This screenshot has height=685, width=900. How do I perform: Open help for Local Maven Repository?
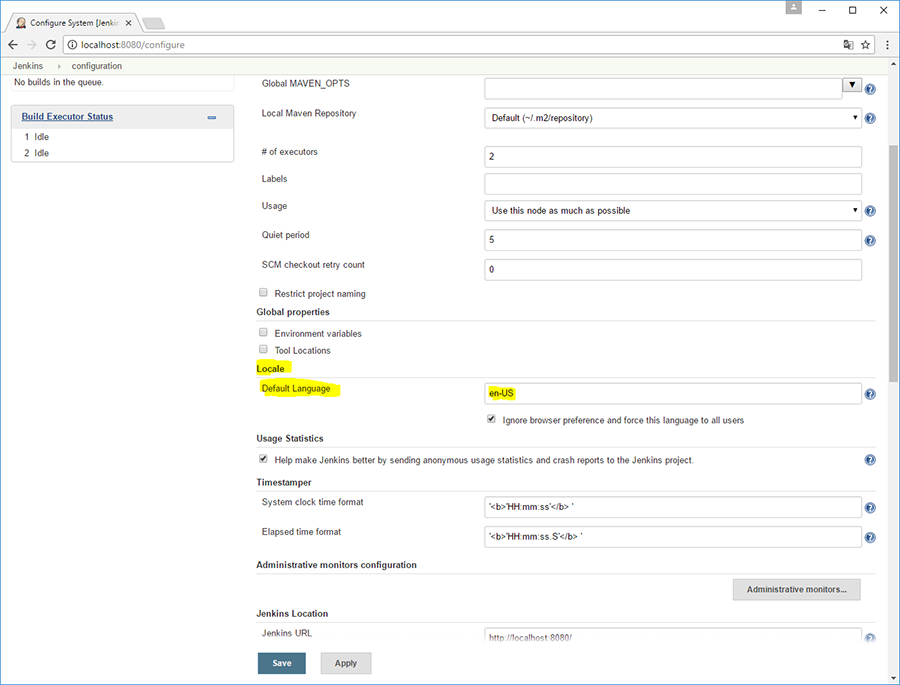click(x=870, y=118)
